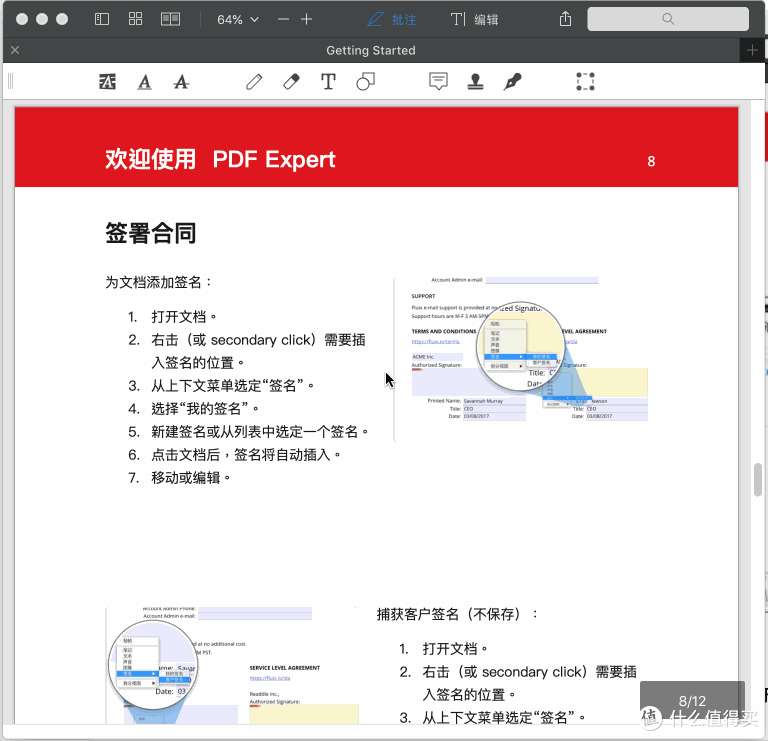Screen dimensions: 768x741
Task: Add a new tab with plus
Action: 752,50
